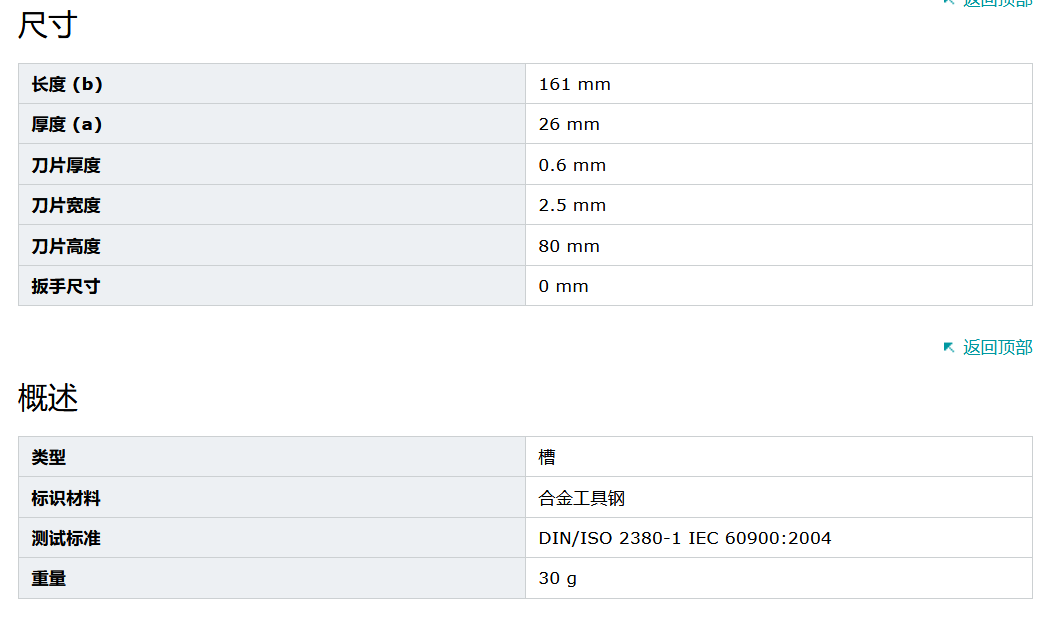Click the 类型 row label

click(49, 457)
